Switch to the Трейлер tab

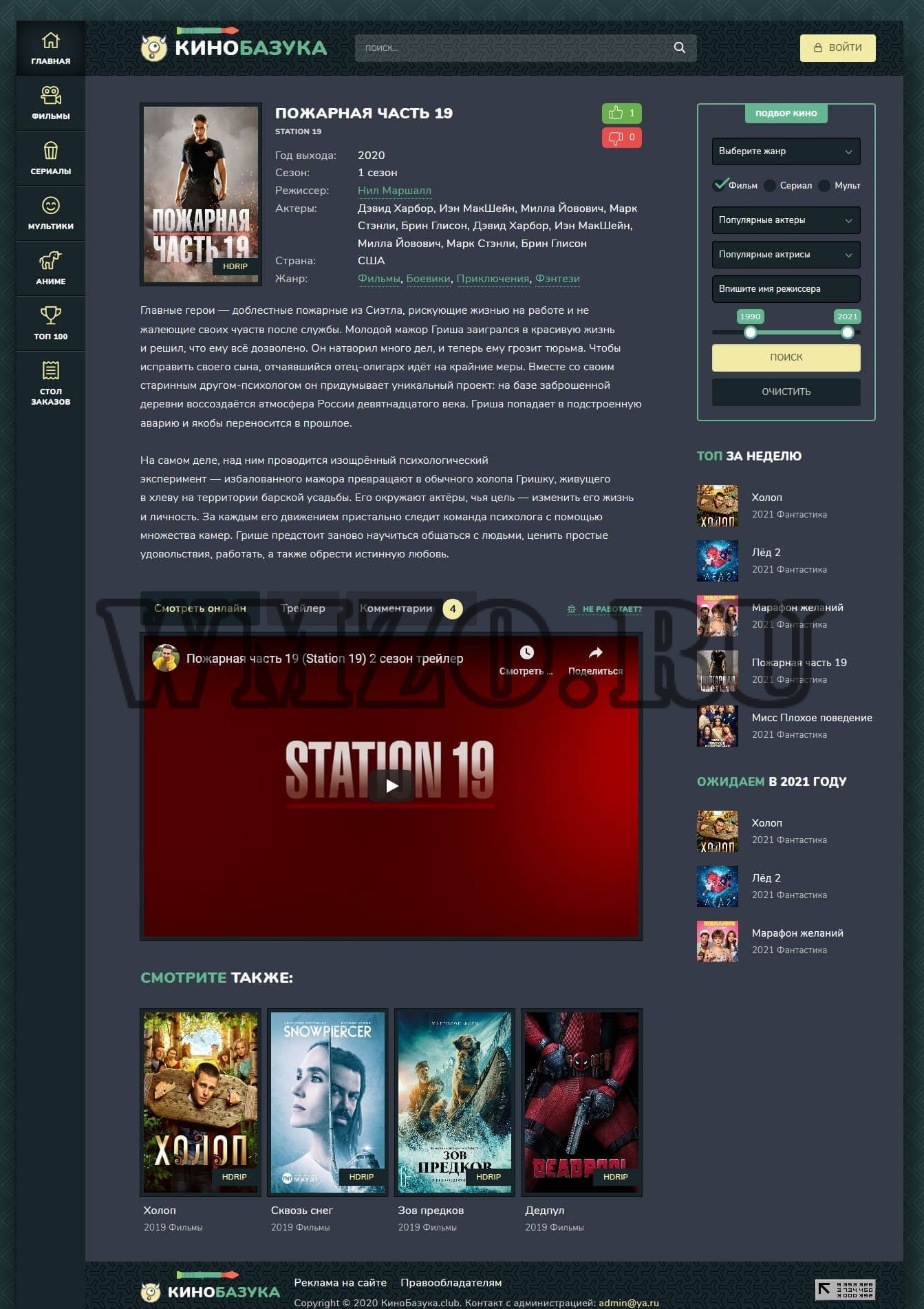tap(303, 608)
